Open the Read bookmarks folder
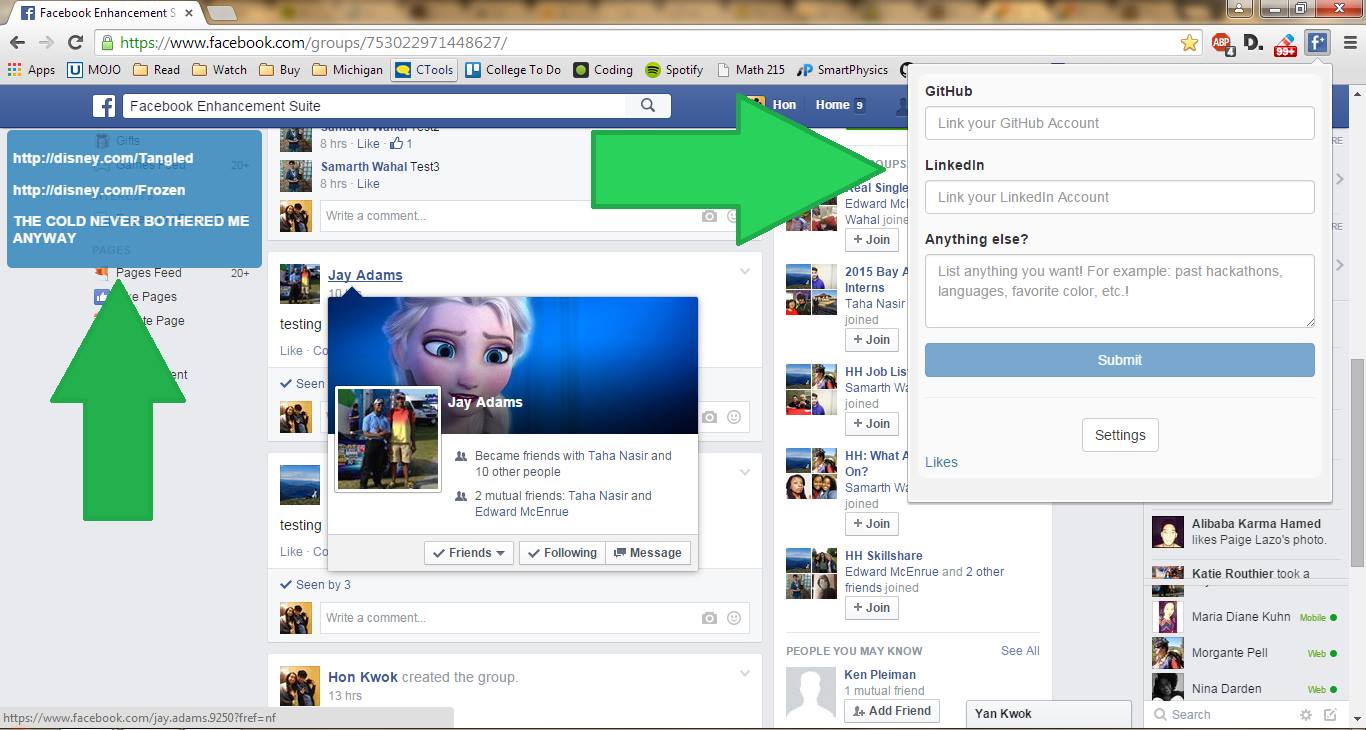The width and height of the screenshot is (1366, 730). click(x=157, y=70)
